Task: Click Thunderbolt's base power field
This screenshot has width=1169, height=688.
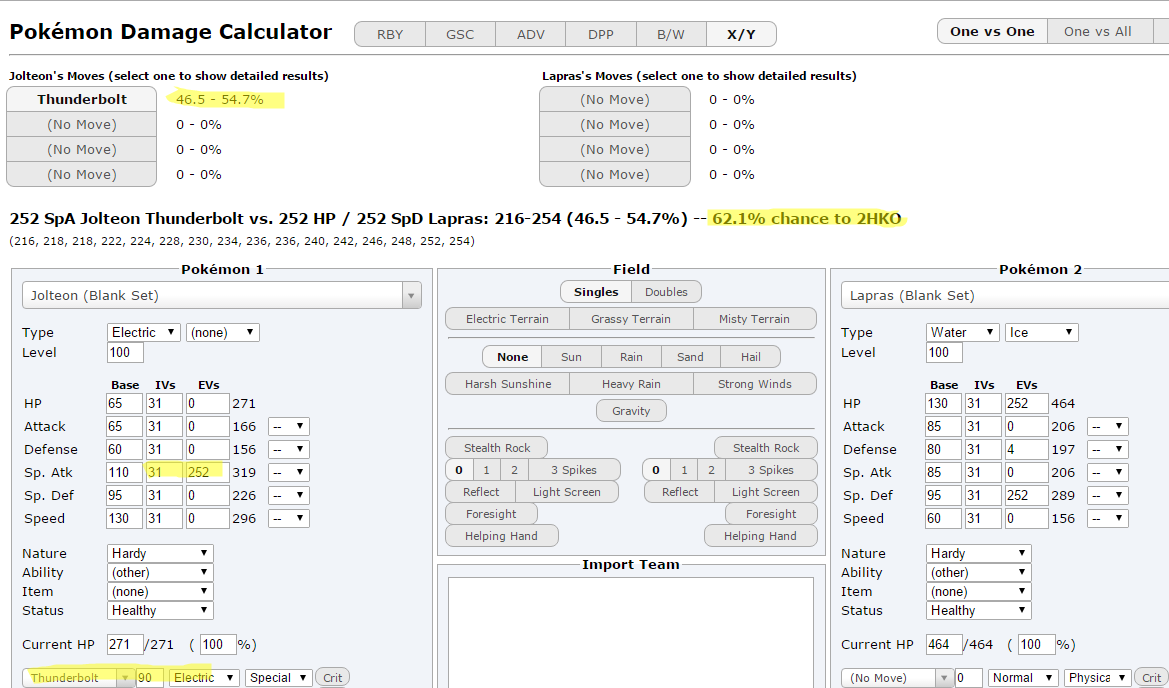Action: (x=150, y=678)
